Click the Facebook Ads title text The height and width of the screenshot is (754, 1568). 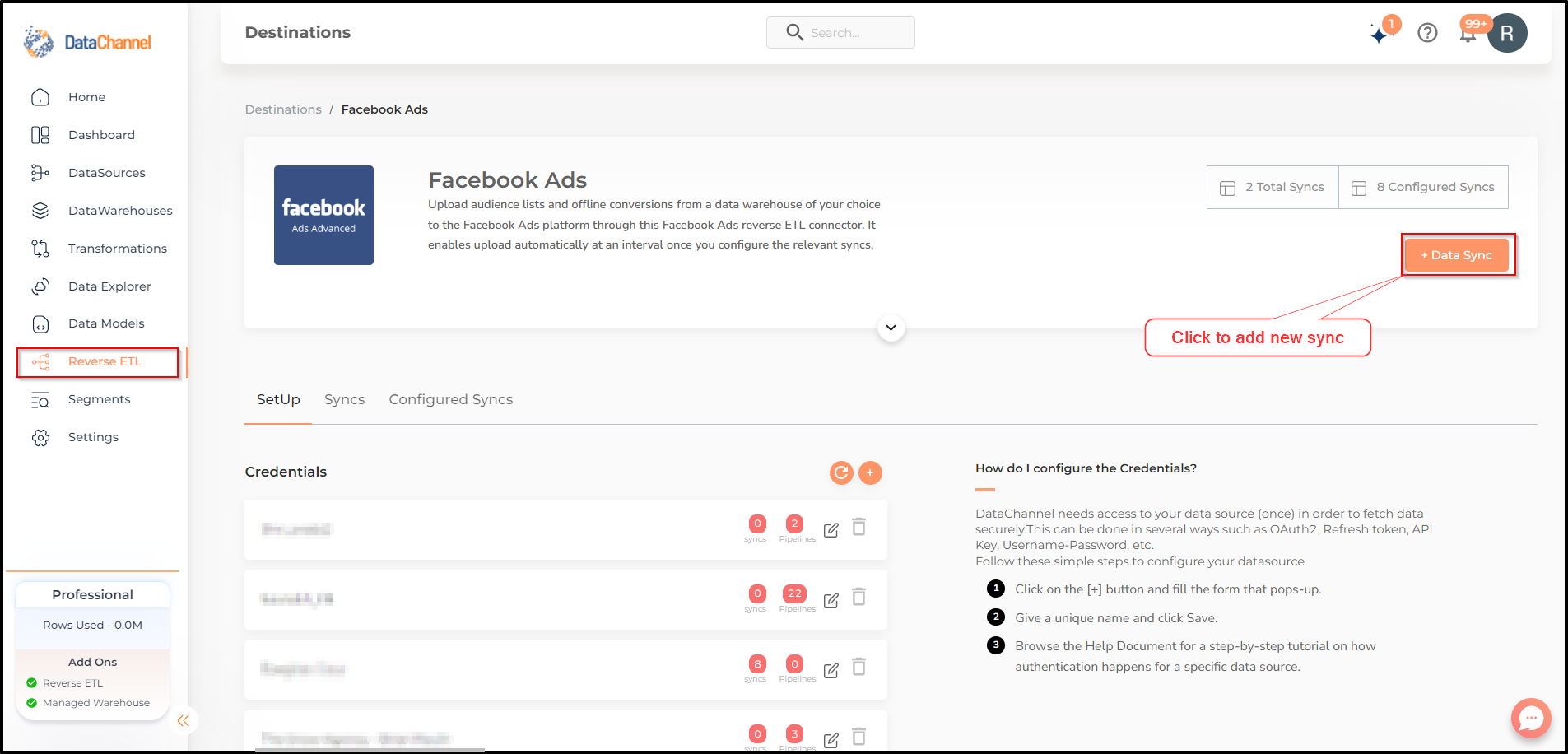(507, 179)
